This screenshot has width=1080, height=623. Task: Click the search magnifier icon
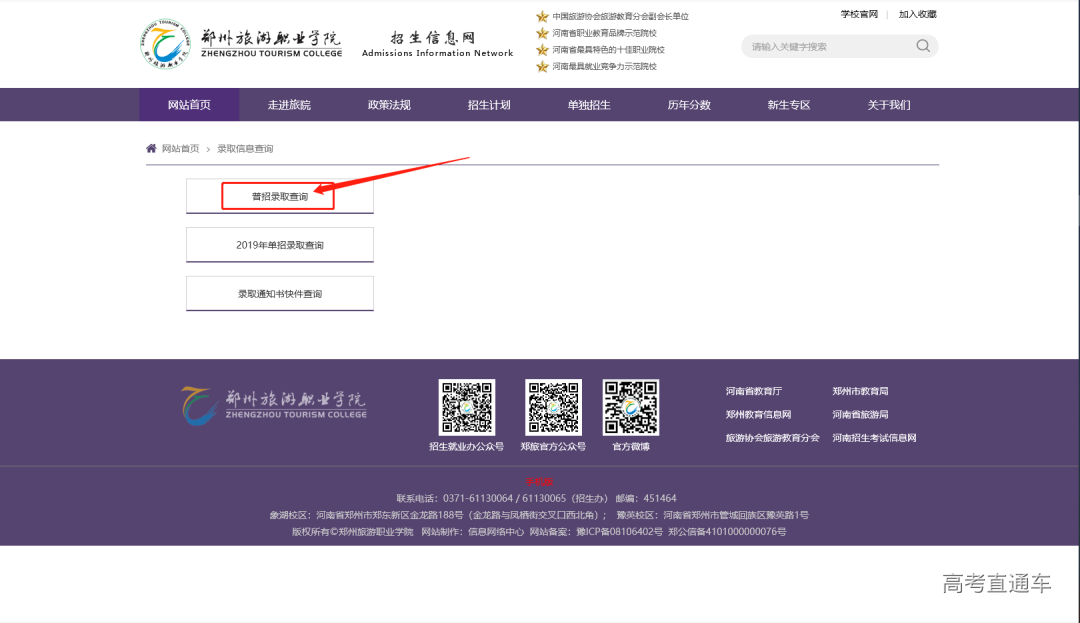pyautogui.click(x=922, y=46)
